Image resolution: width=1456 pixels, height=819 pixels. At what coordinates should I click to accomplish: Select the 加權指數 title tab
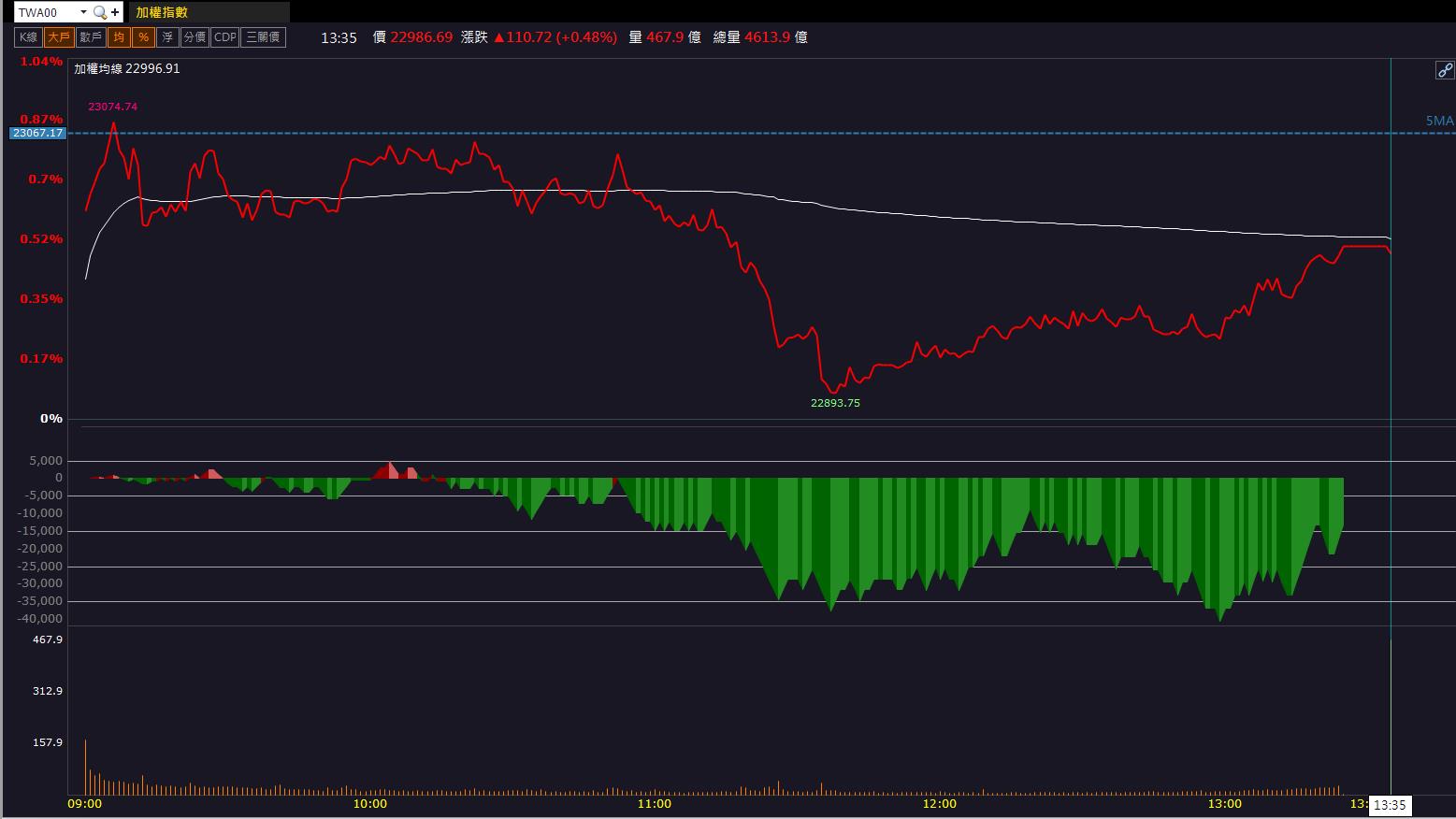162,12
